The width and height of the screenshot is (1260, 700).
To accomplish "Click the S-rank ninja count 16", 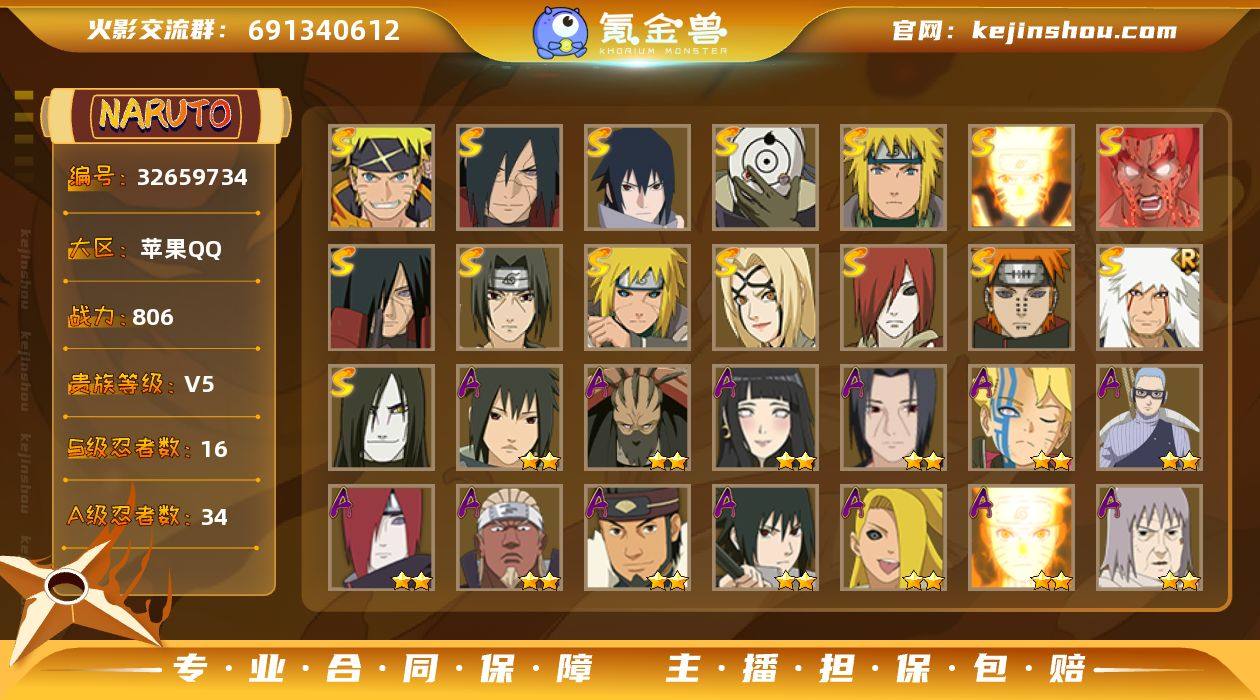I will 214,449.
